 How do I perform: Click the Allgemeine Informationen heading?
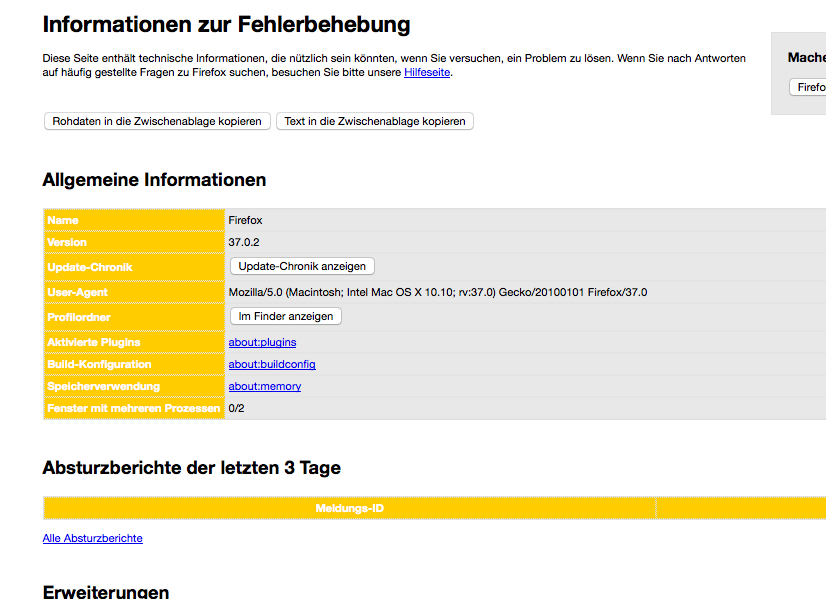point(154,180)
